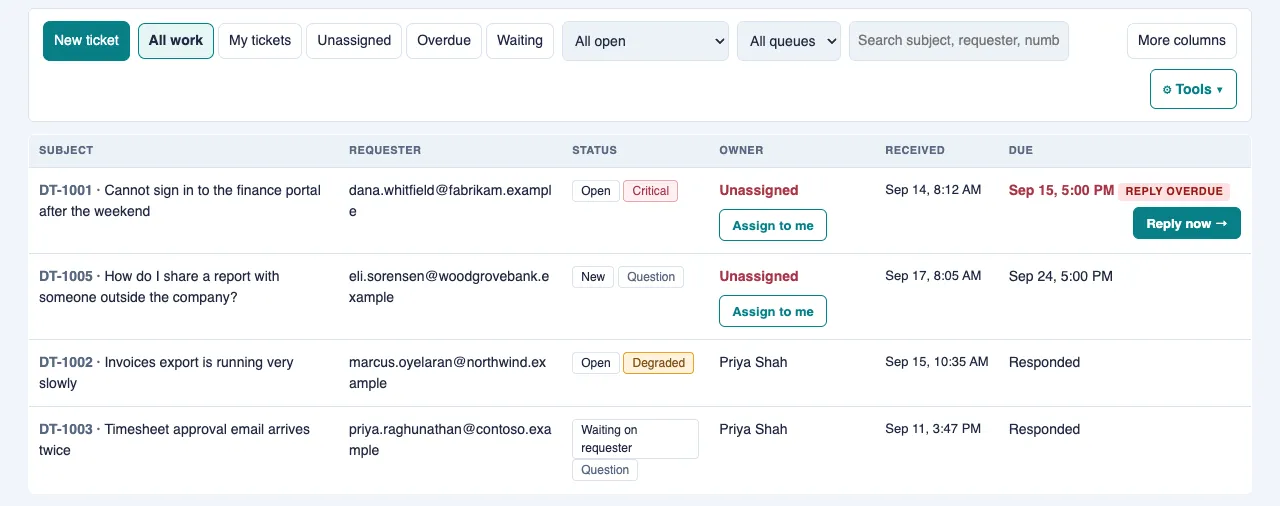Click requester dana.whitfield@fabrikam.example
This screenshot has width=1280, height=506.
click(x=450, y=201)
